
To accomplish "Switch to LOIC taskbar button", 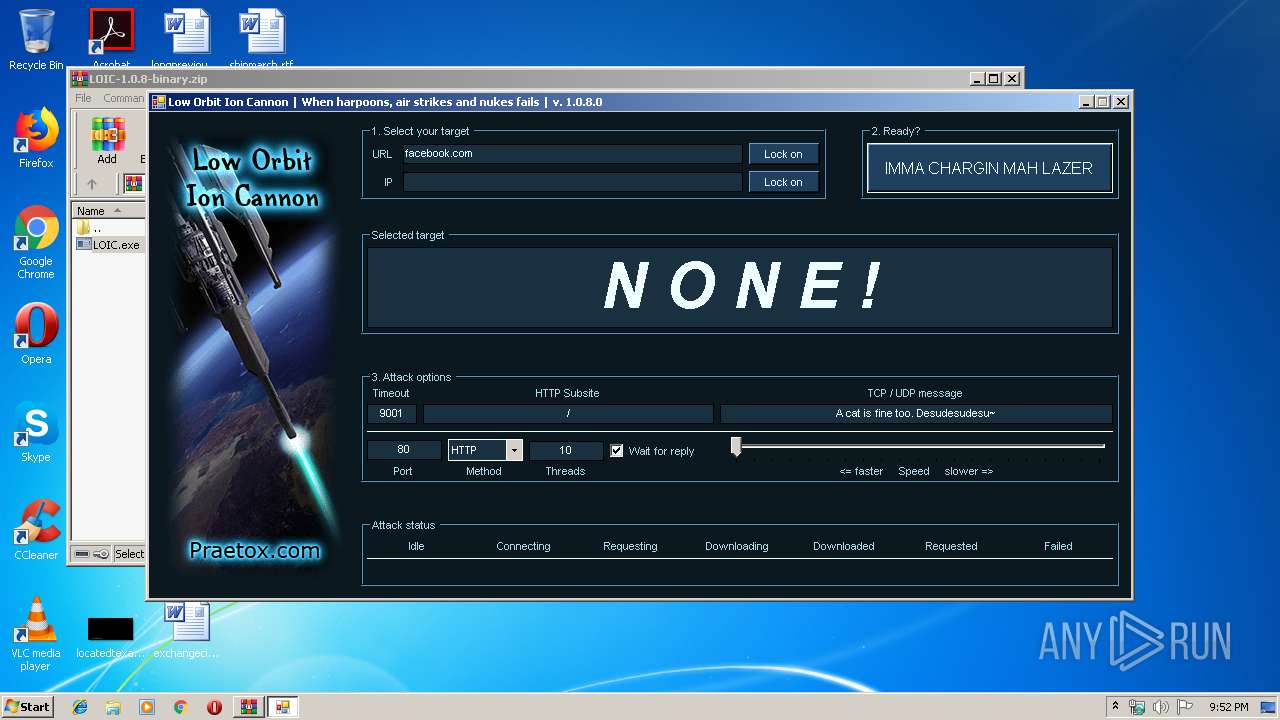I will point(283,707).
